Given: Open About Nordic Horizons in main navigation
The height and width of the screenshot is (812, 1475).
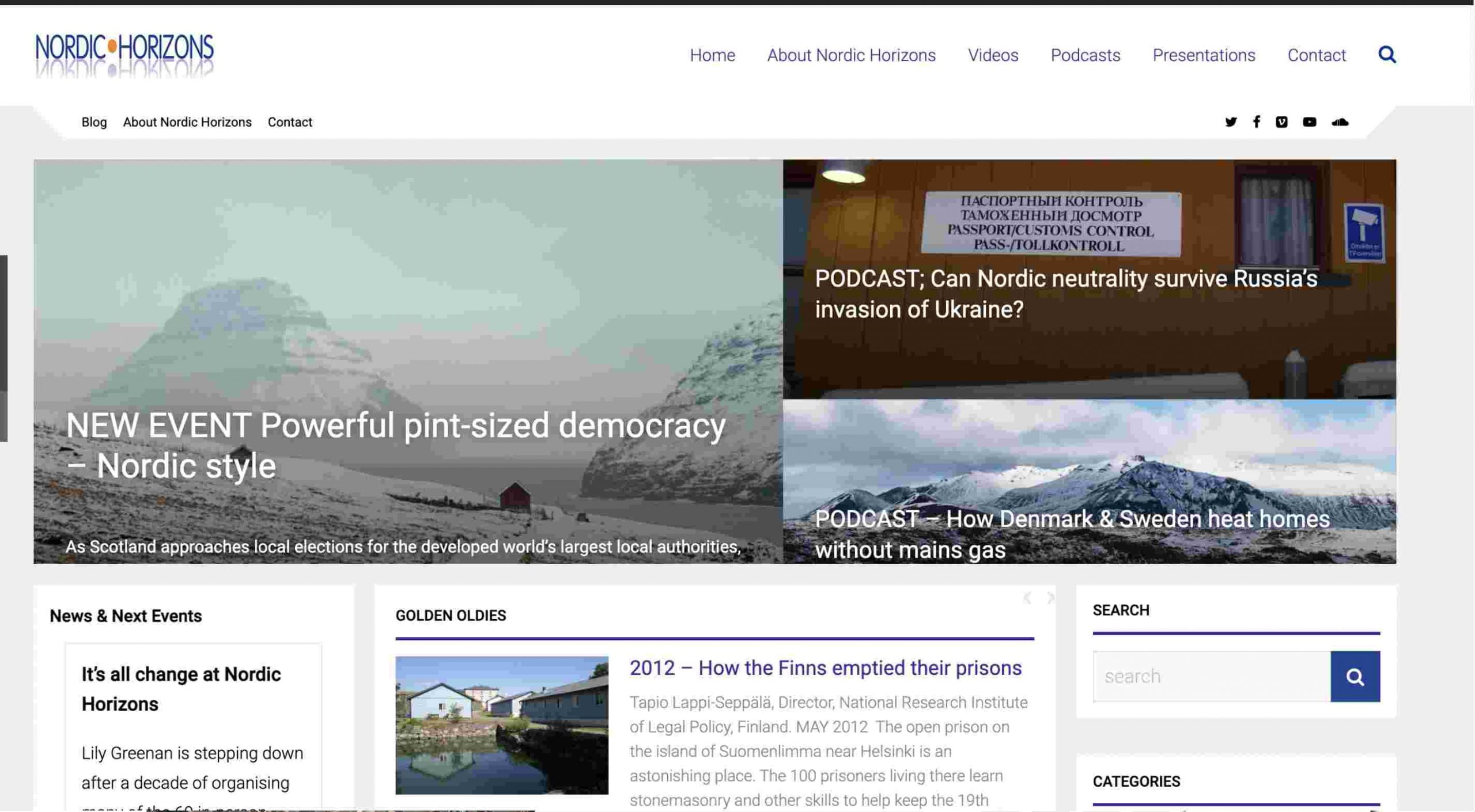Looking at the screenshot, I should pyautogui.click(x=851, y=55).
